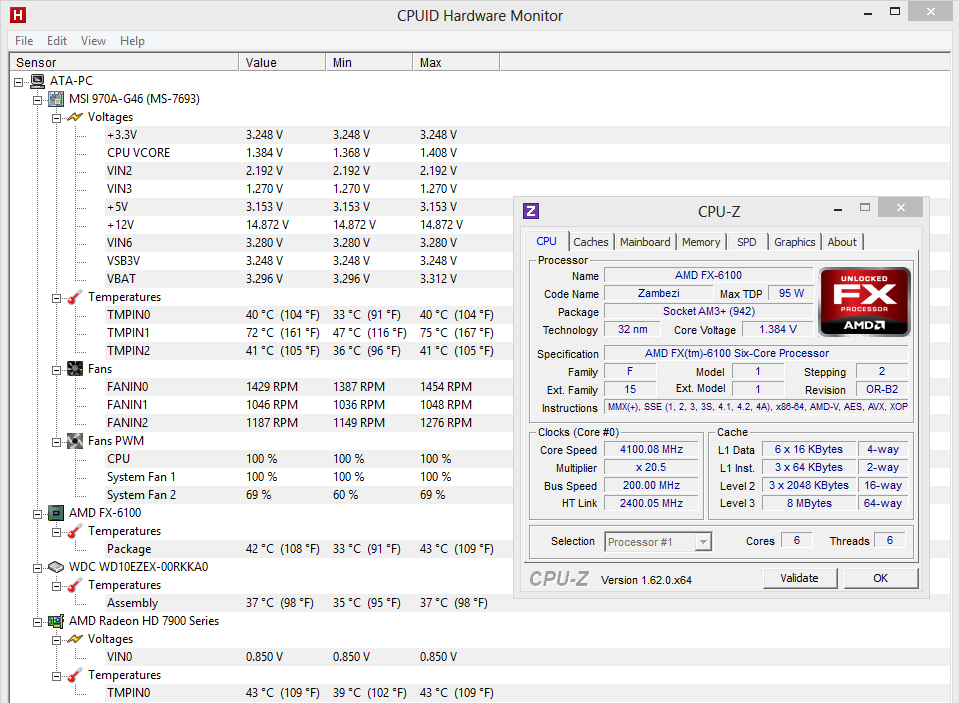Click the Radeon HD 7900 graphics card icon

[x=56, y=621]
